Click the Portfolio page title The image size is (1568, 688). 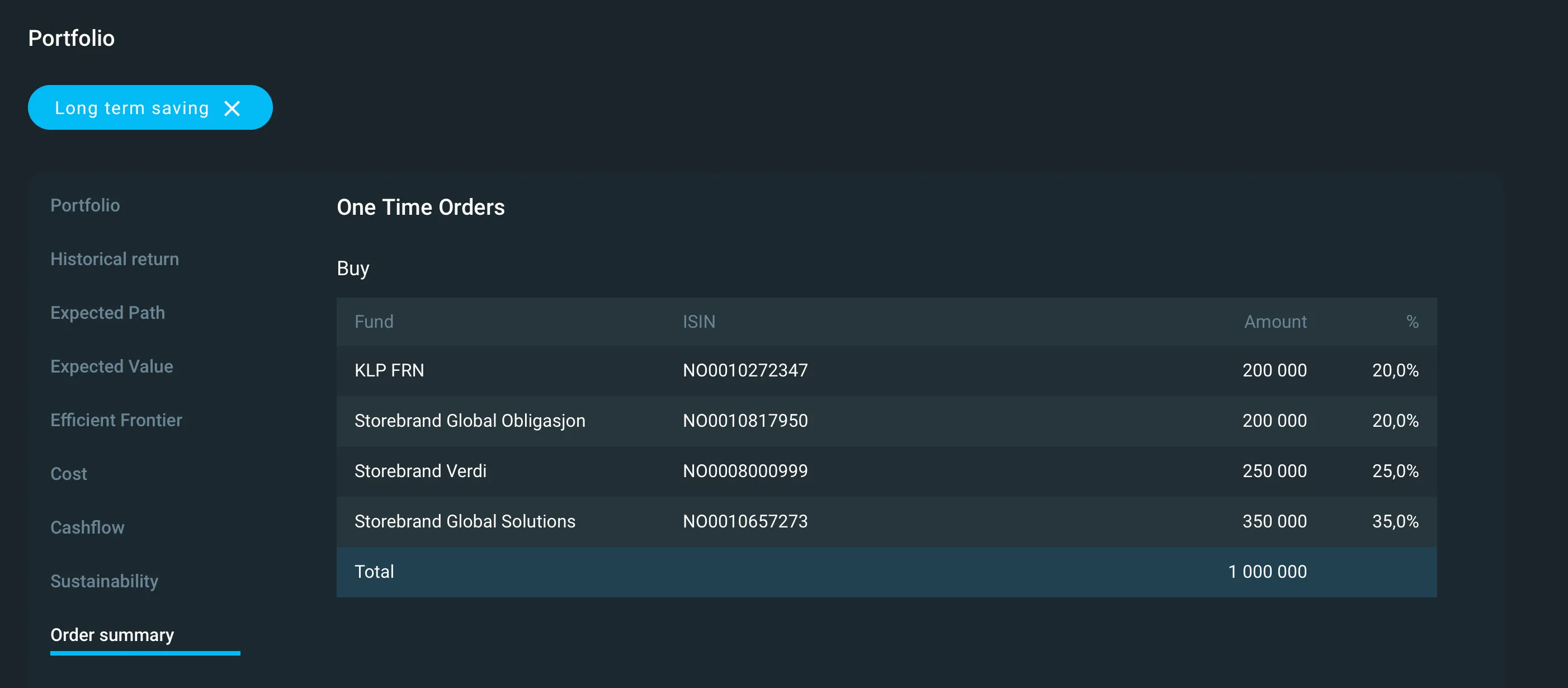point(71,39)
